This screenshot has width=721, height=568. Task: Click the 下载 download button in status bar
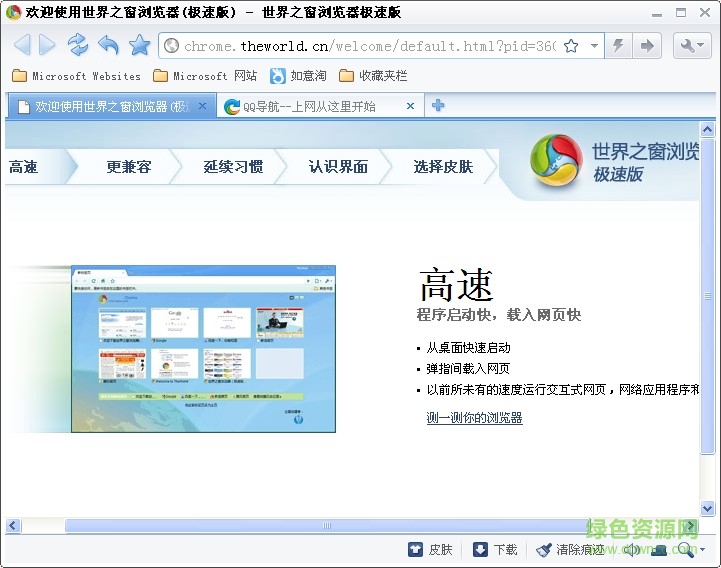click(x=495, y=549)
